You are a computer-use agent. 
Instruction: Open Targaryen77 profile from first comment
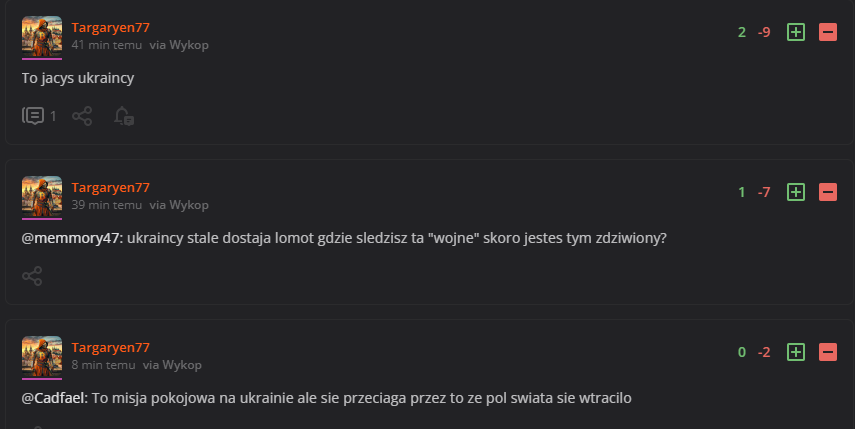[110, 27]
